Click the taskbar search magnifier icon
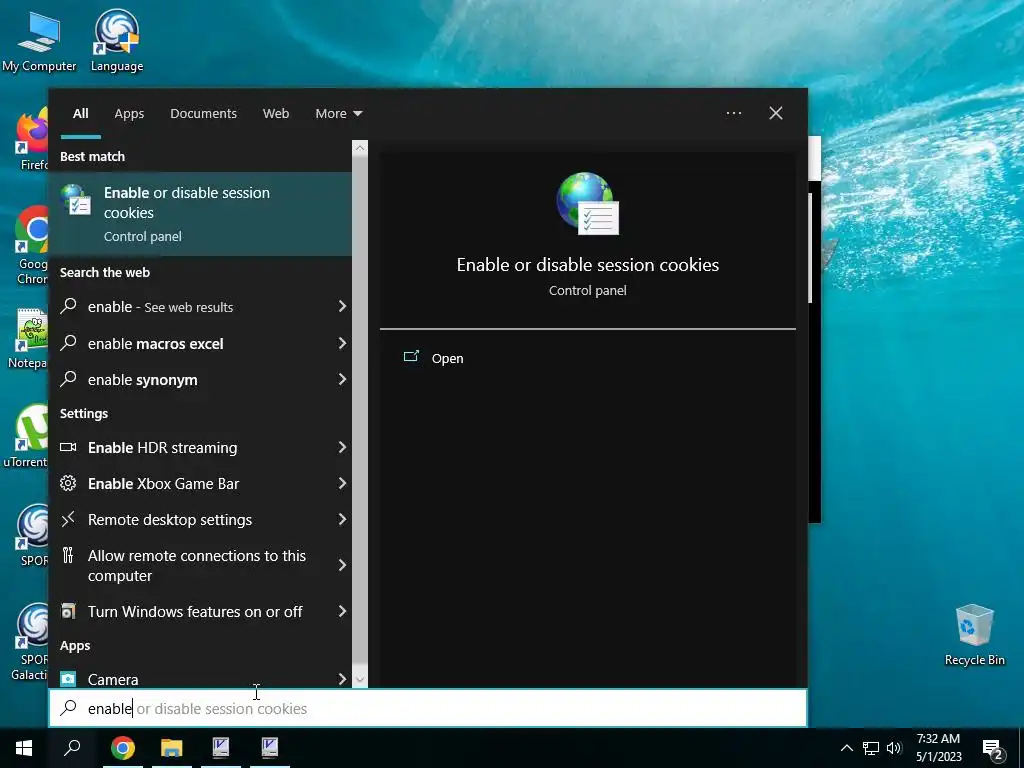 pos(72,748)
